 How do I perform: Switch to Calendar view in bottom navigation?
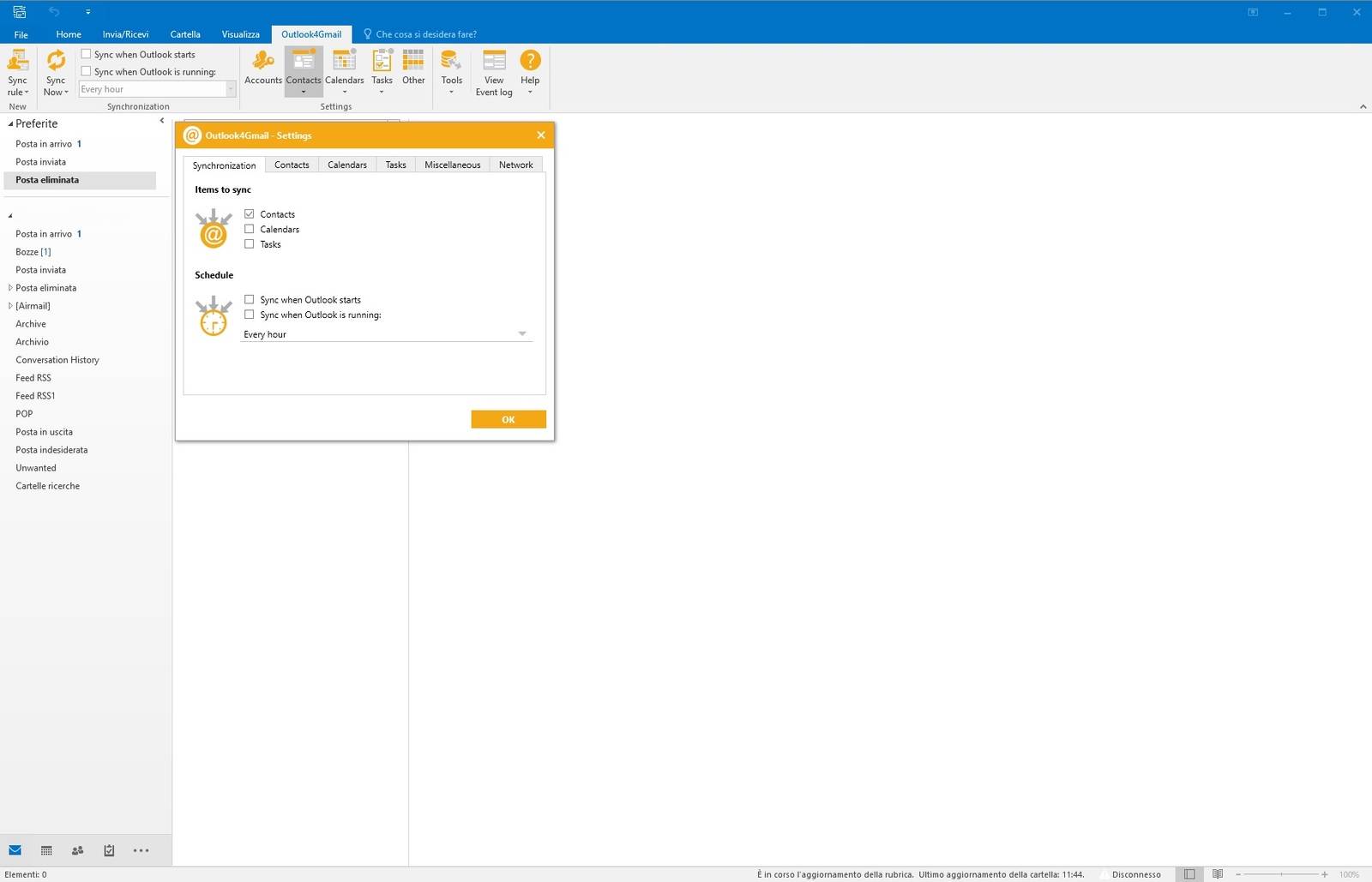[x=46, y=850]
